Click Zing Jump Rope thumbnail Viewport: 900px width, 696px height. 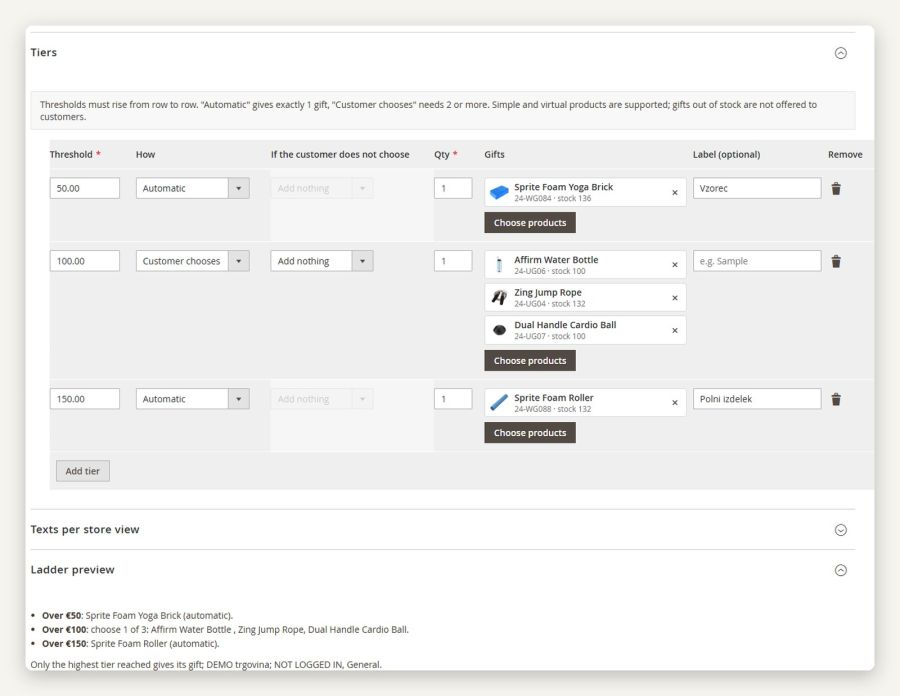point(499,297)
